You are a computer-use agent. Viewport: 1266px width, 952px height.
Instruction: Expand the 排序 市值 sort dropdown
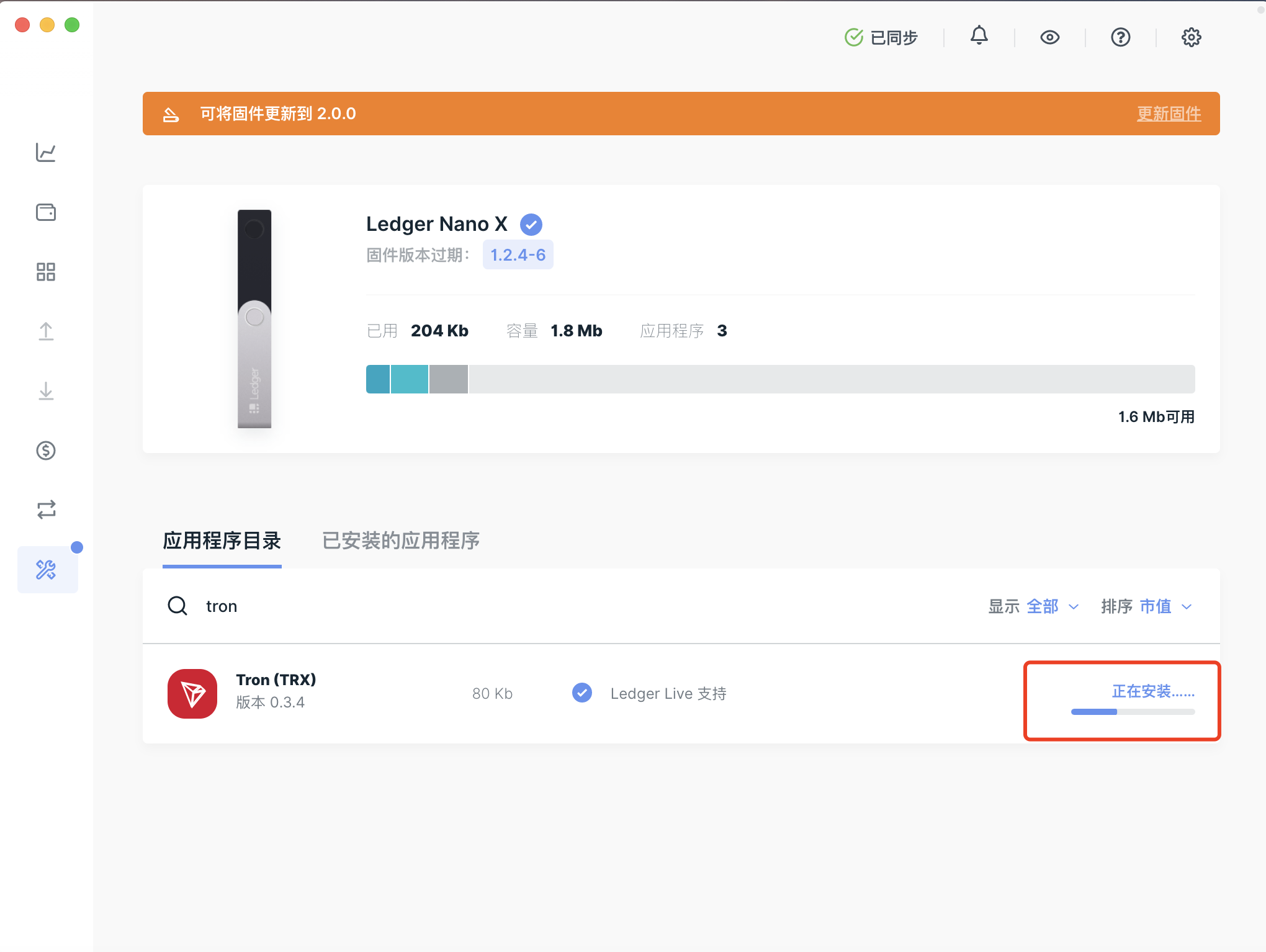[1147, 606]
